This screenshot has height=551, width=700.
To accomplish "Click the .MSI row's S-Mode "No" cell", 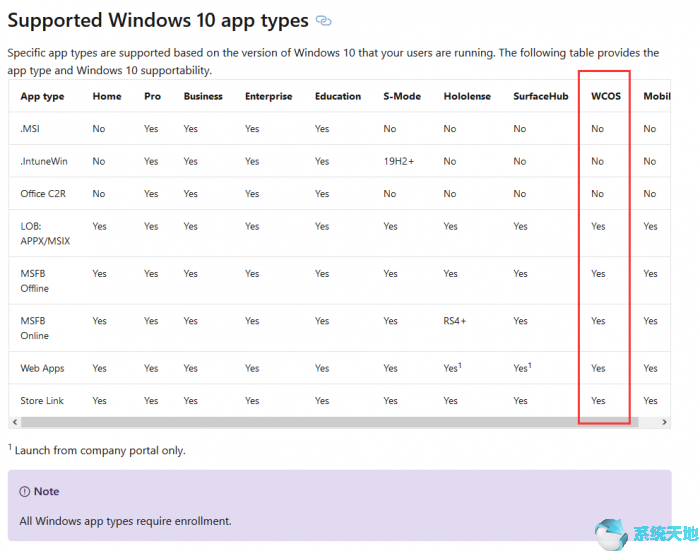I will tap(390, 129).
